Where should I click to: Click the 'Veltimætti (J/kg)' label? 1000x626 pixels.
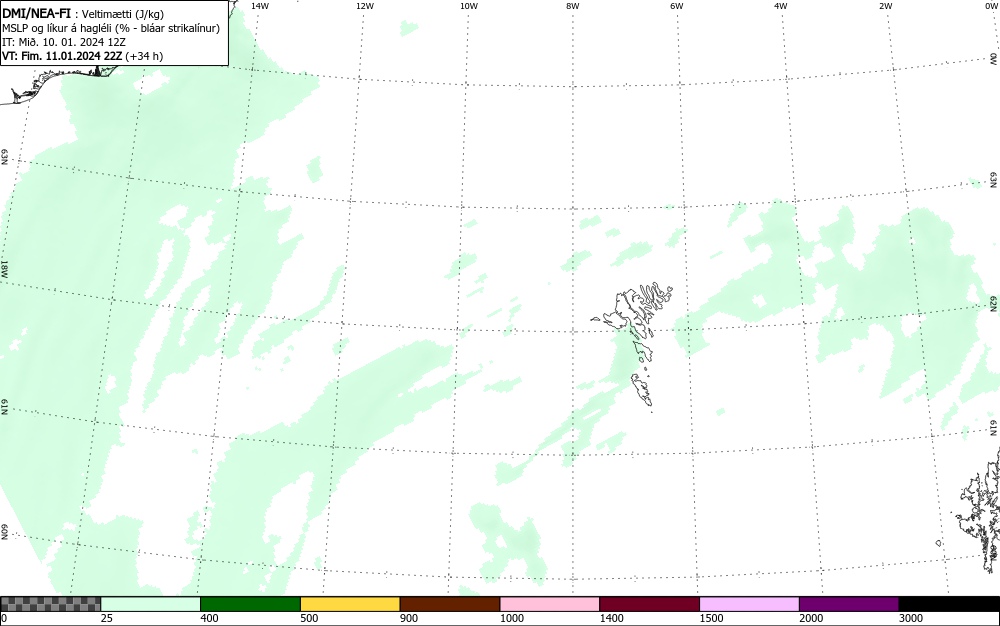123,14
